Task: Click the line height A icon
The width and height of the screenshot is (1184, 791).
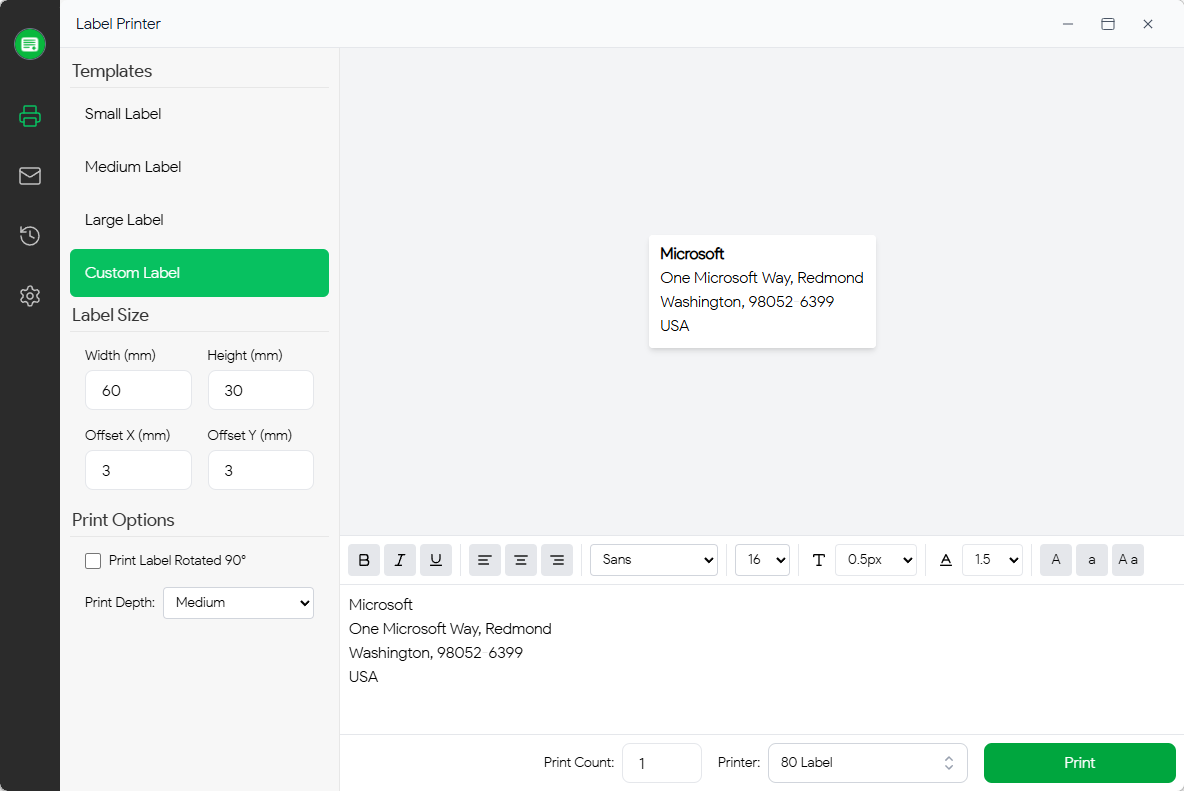Action: coord(945,560)
